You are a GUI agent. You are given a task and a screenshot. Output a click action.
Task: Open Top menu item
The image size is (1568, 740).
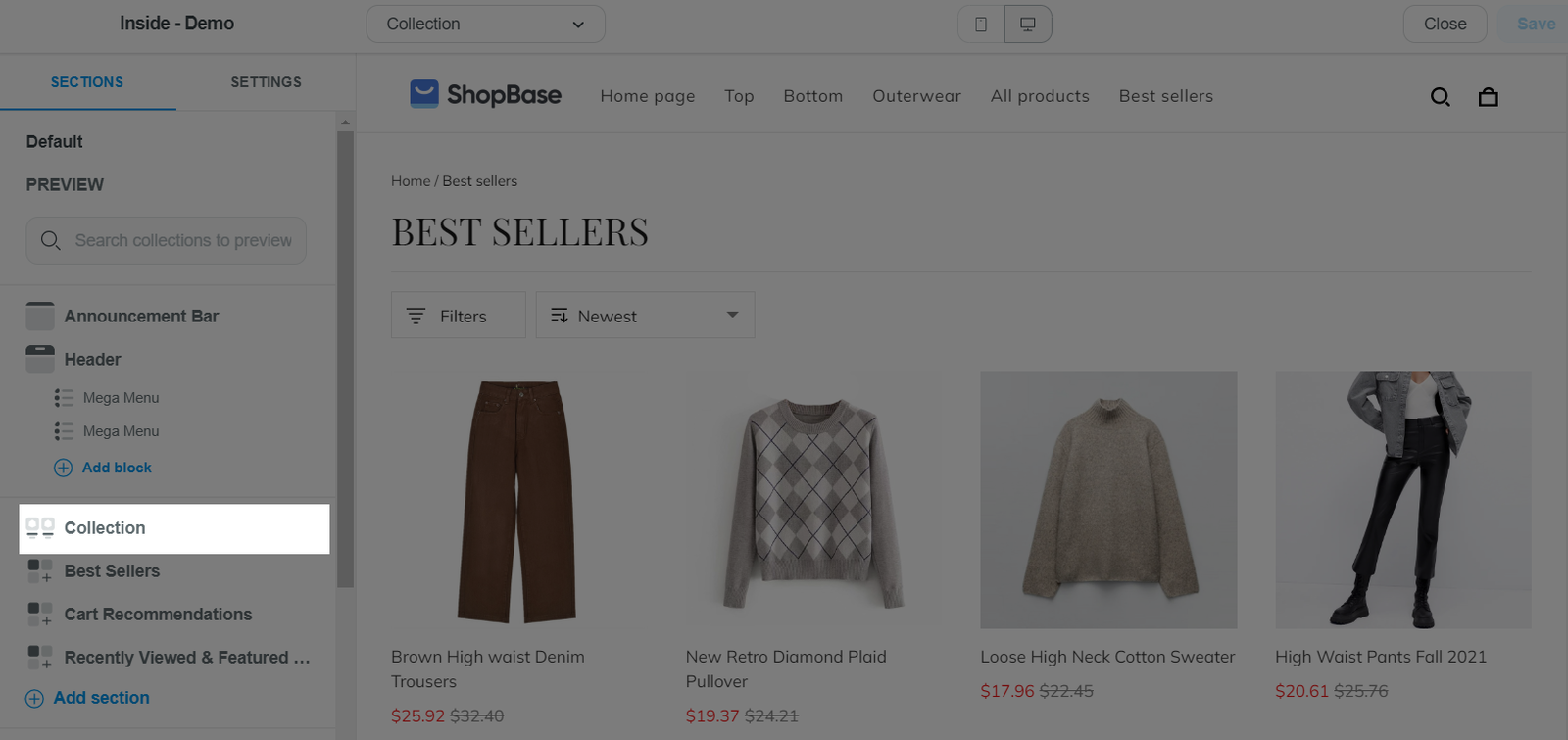(739, 96)
